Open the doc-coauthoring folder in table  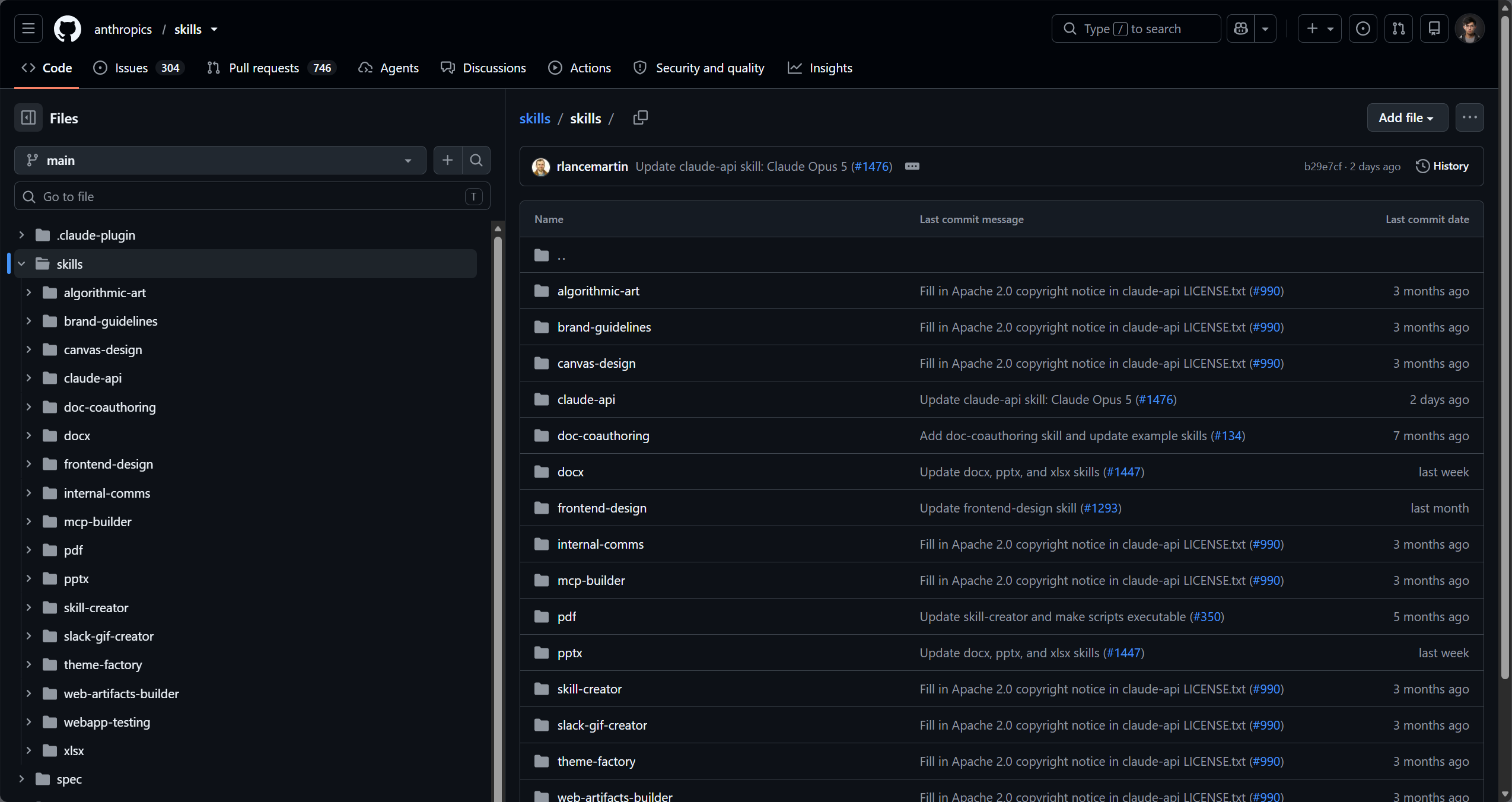(603, 435)
